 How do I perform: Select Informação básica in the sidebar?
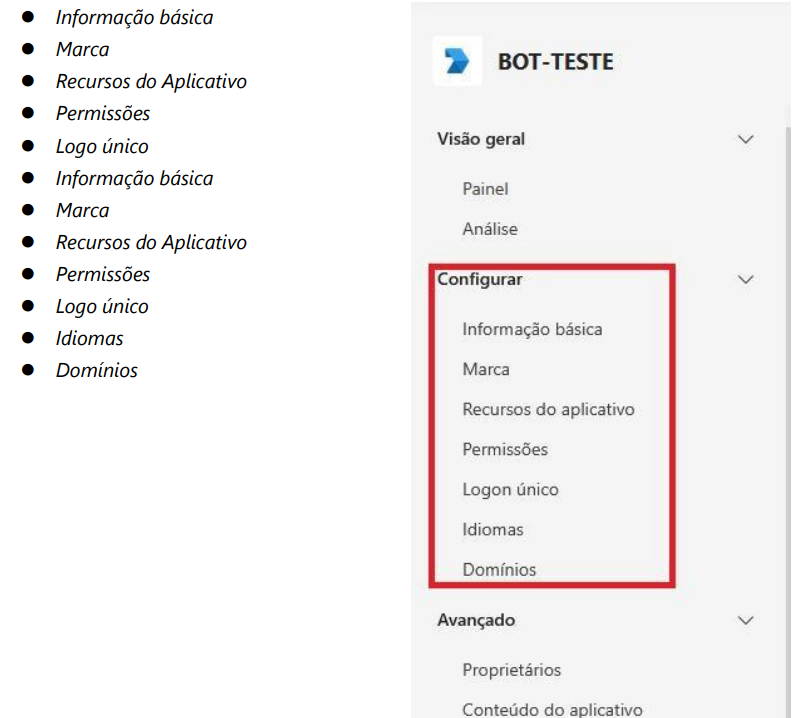(x=532, y=329)
